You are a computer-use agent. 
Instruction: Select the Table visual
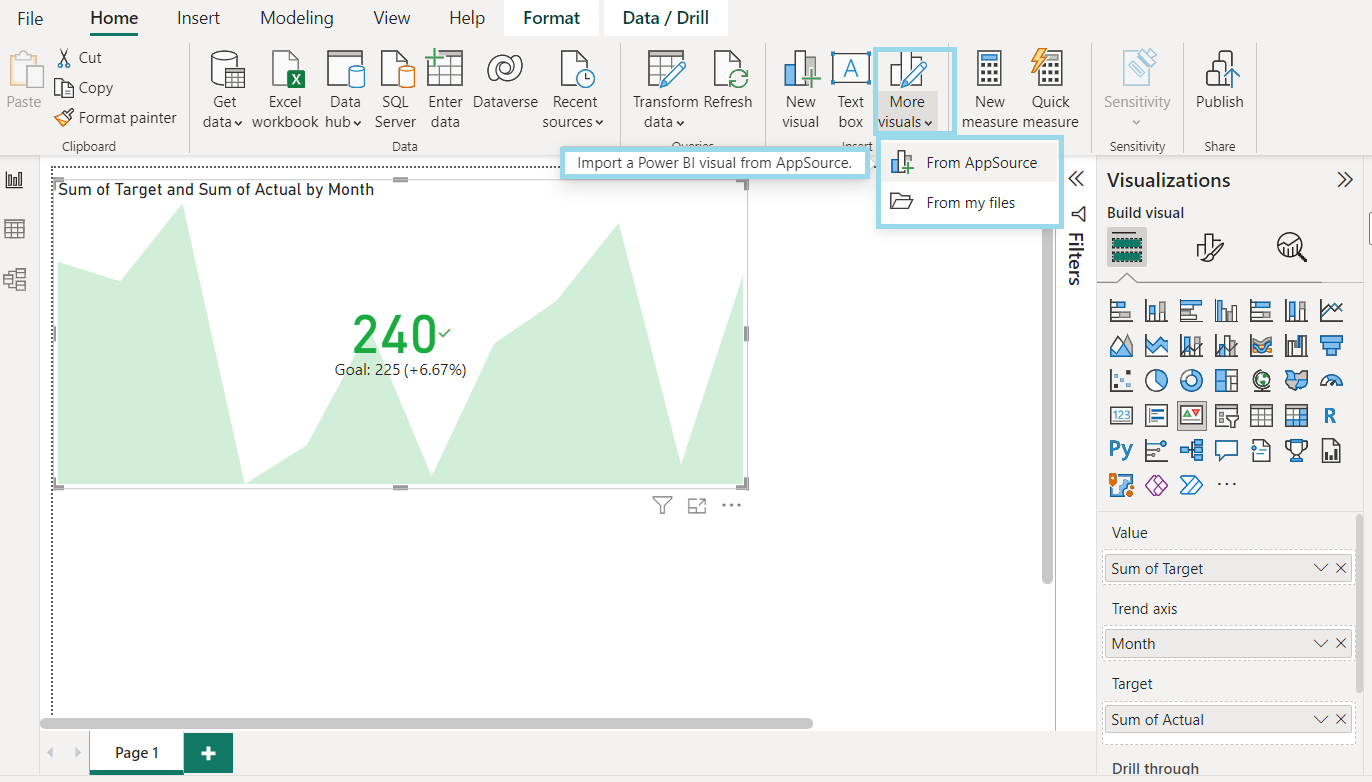point(1261,415)
